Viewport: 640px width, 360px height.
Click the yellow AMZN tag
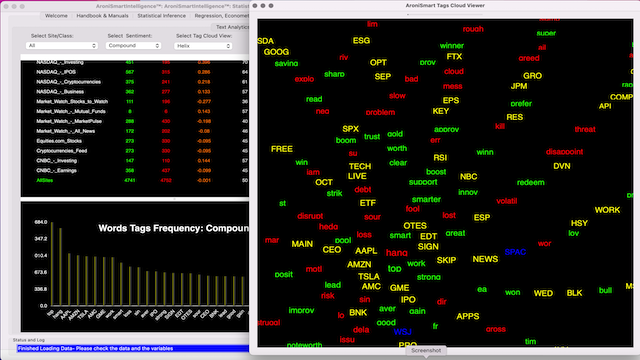pos(359,264)
